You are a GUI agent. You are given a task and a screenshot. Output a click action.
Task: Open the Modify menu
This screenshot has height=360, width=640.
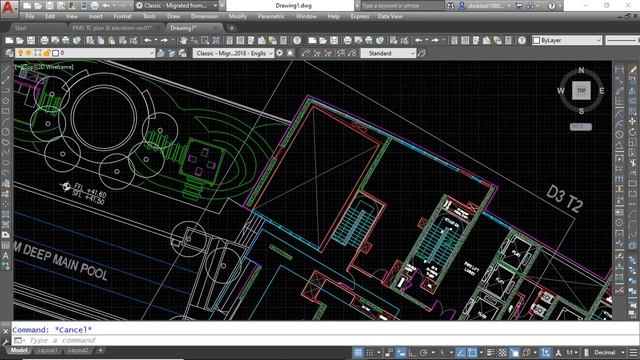pos(238,16)
